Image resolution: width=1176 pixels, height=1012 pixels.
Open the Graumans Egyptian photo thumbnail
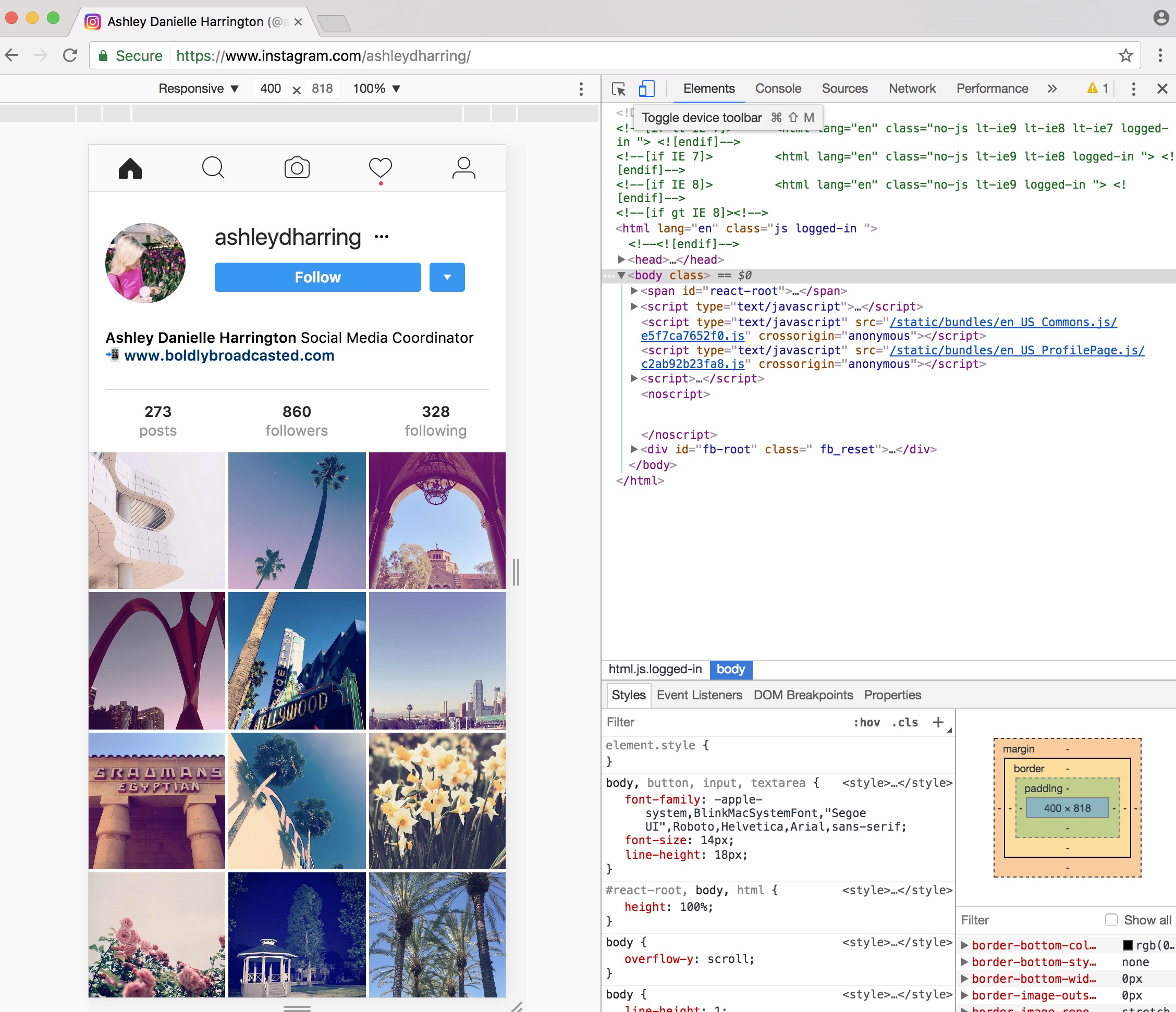pos(157,801)
